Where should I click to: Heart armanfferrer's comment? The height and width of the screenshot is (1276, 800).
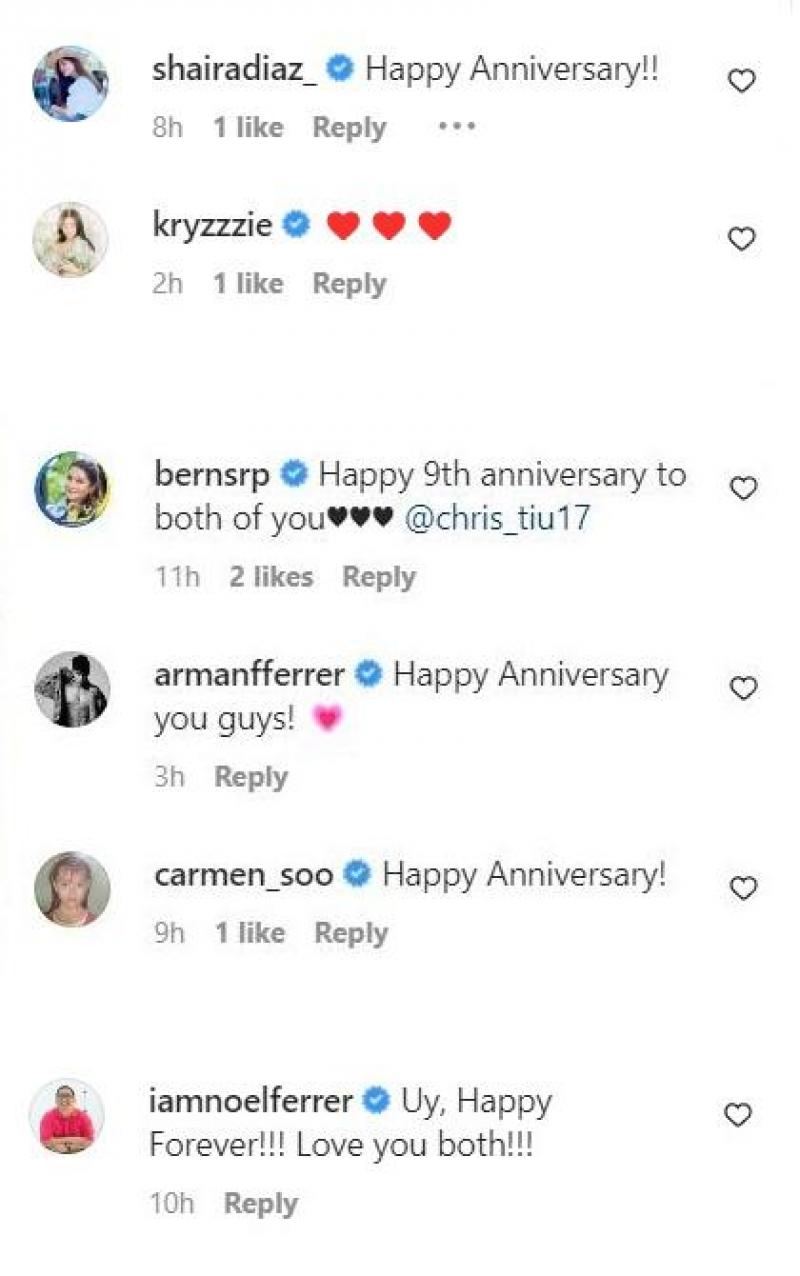743,688
